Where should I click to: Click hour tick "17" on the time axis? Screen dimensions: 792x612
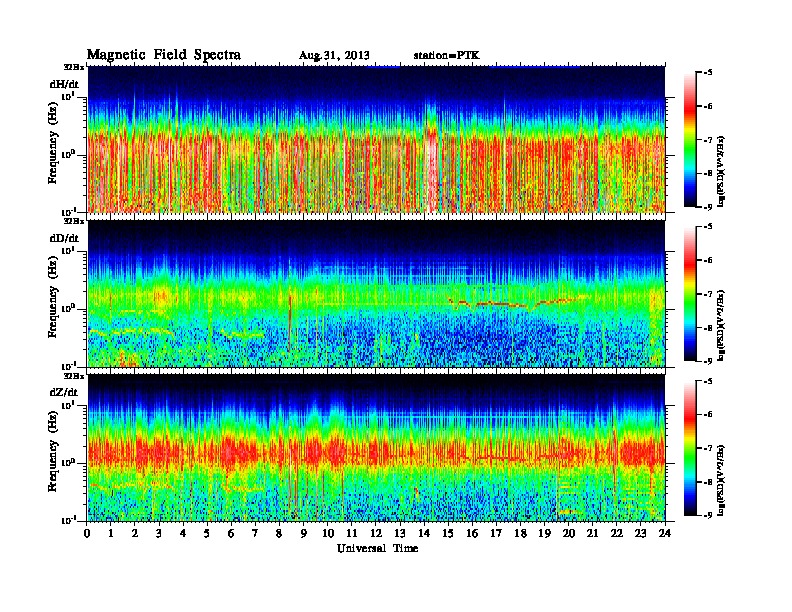click(496, 533)
